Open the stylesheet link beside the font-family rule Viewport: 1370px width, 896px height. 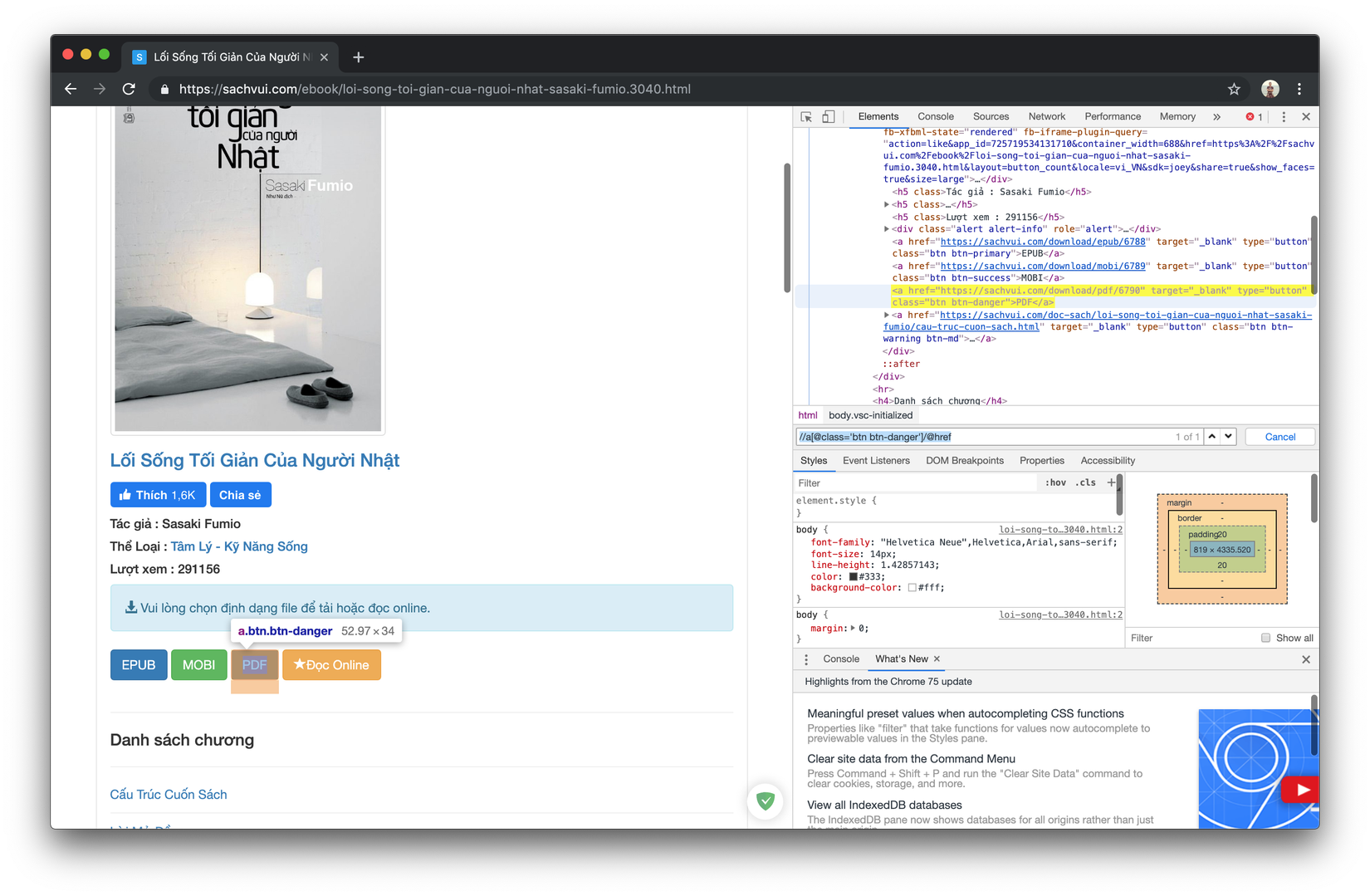pos(1060,530)
